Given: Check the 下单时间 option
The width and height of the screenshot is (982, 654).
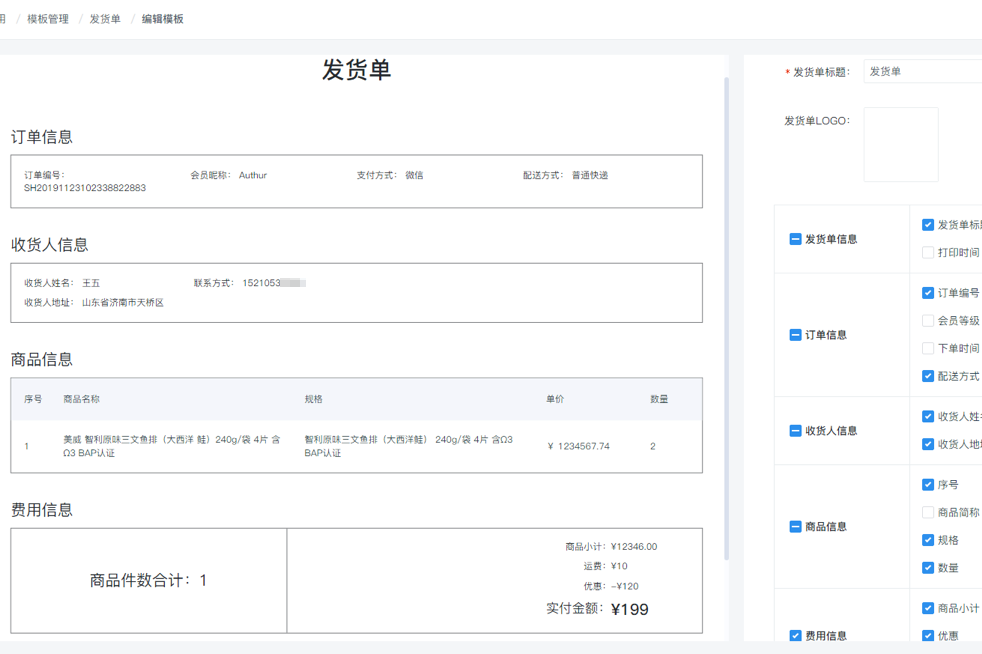Looking at the screenshot, I should 928,348.
